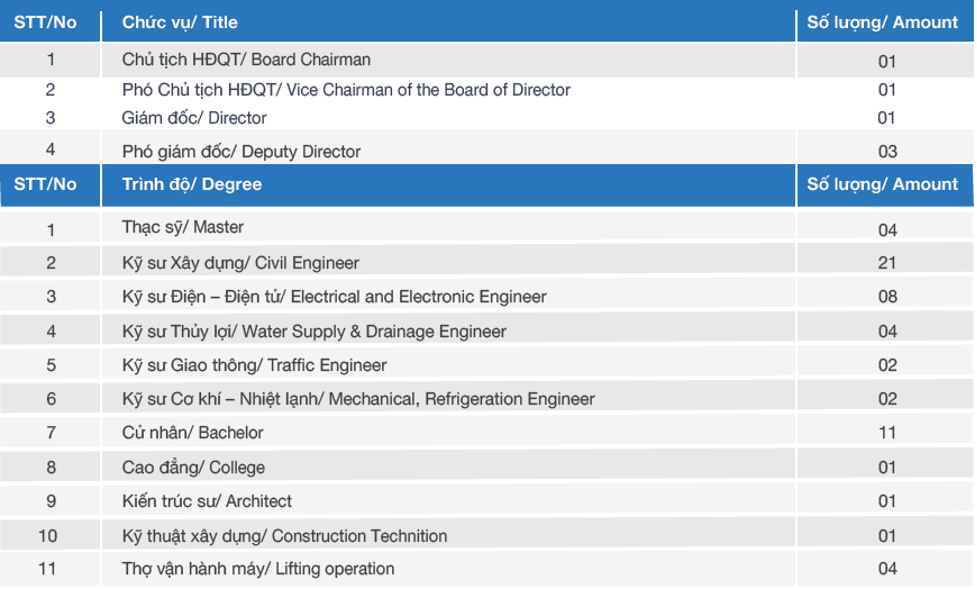The image size is (977, 589).
Task: Click the "Thạc sỹ/ Master" row
Action: click(x=487, y=227)
